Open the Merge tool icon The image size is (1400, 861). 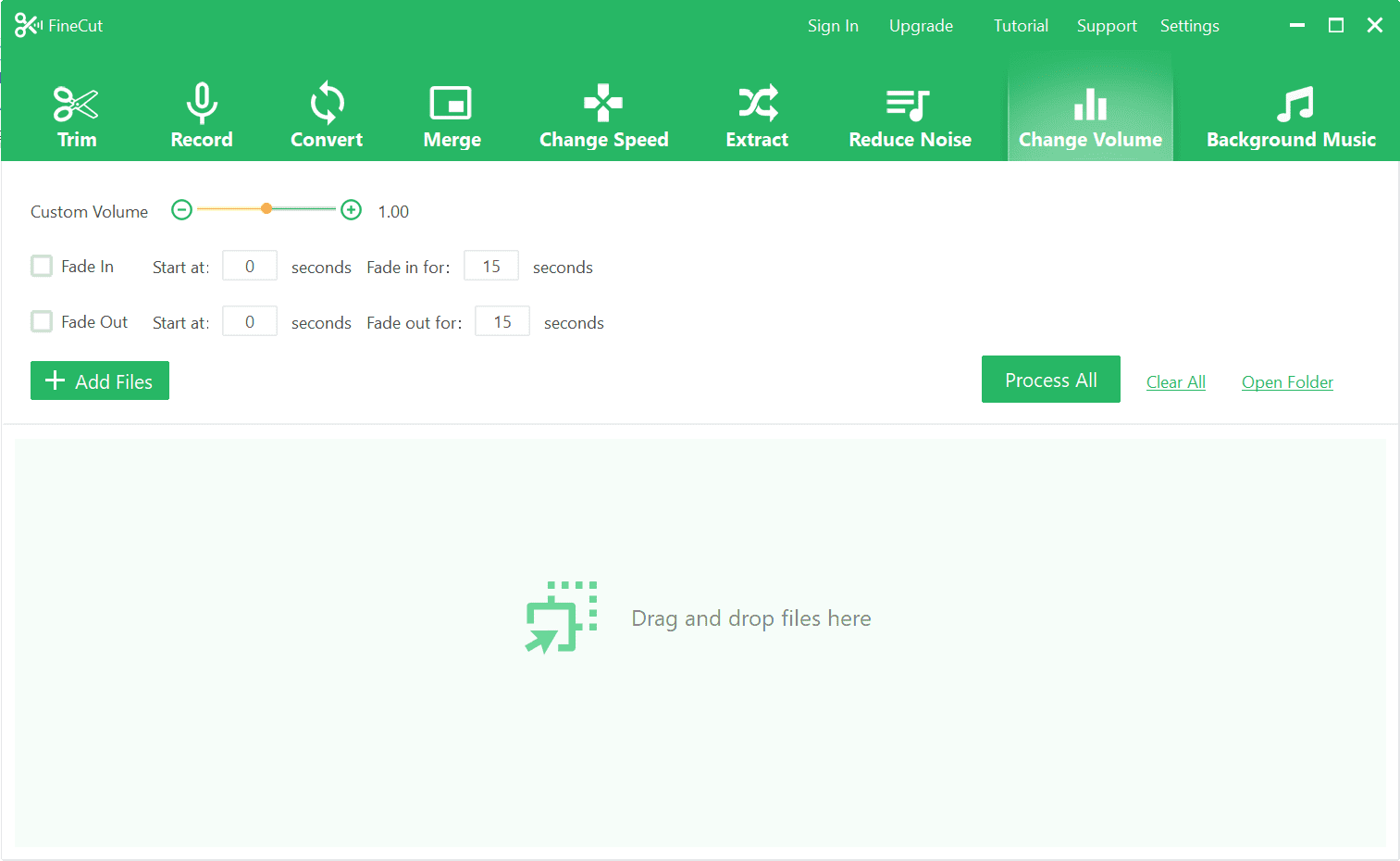coord(452,103)
